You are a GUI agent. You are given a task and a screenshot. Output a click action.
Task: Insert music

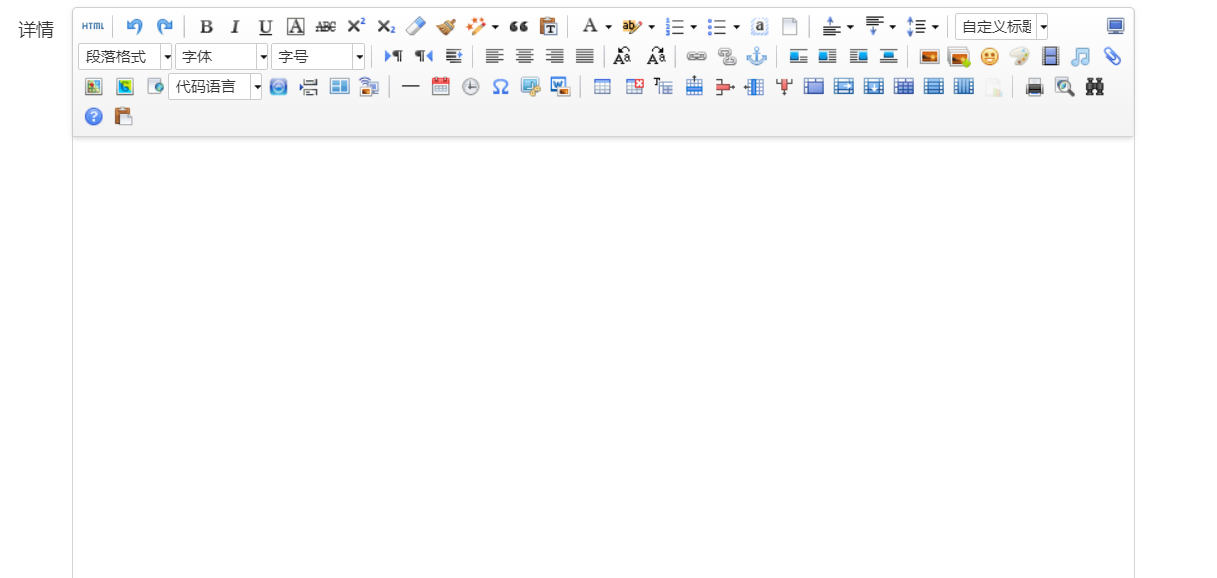click(1080, 57)
